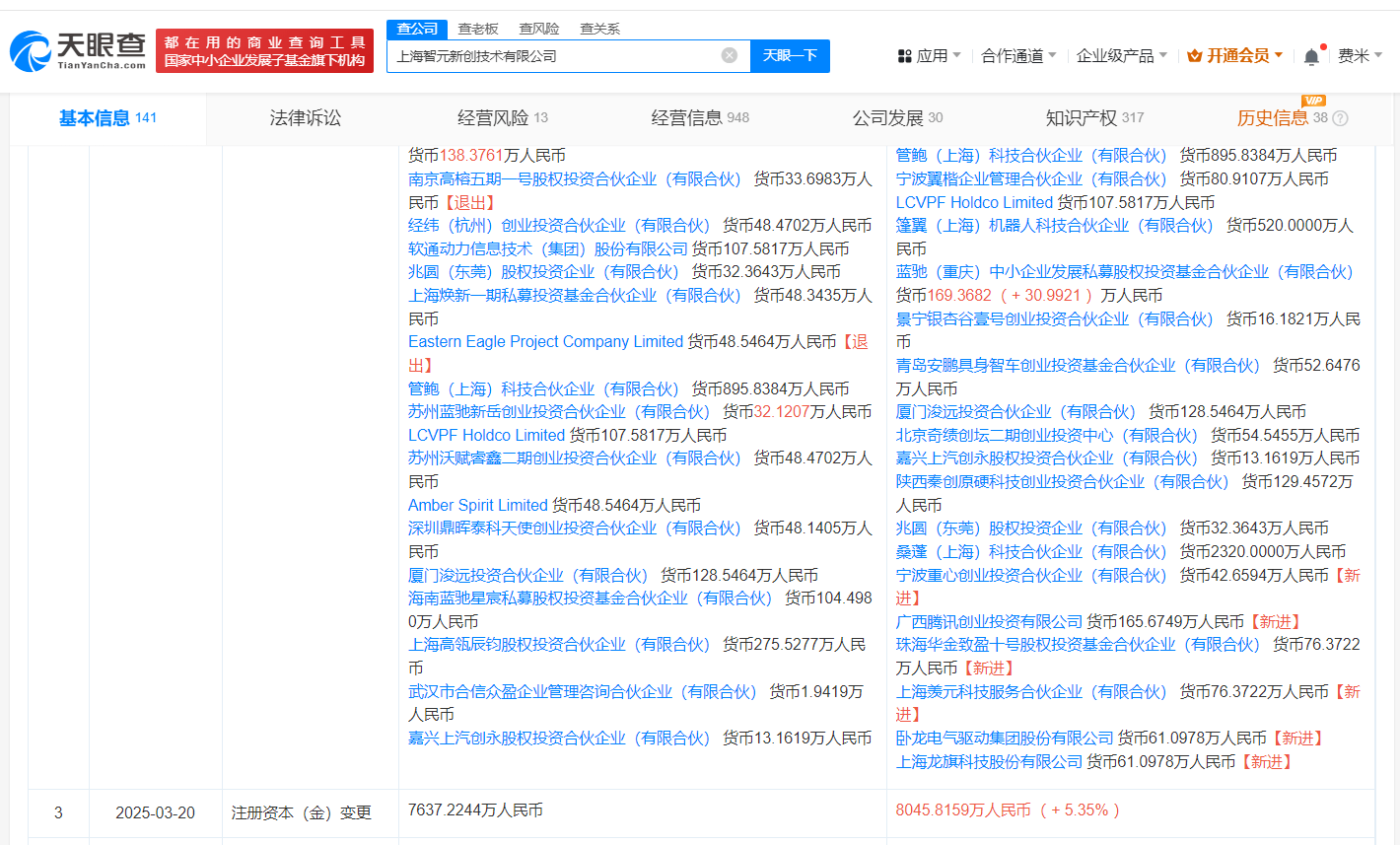The height and width of the screenshot is (845, 1400).
Task: Open the 法律诉讼 section tab
Action: 306,118
